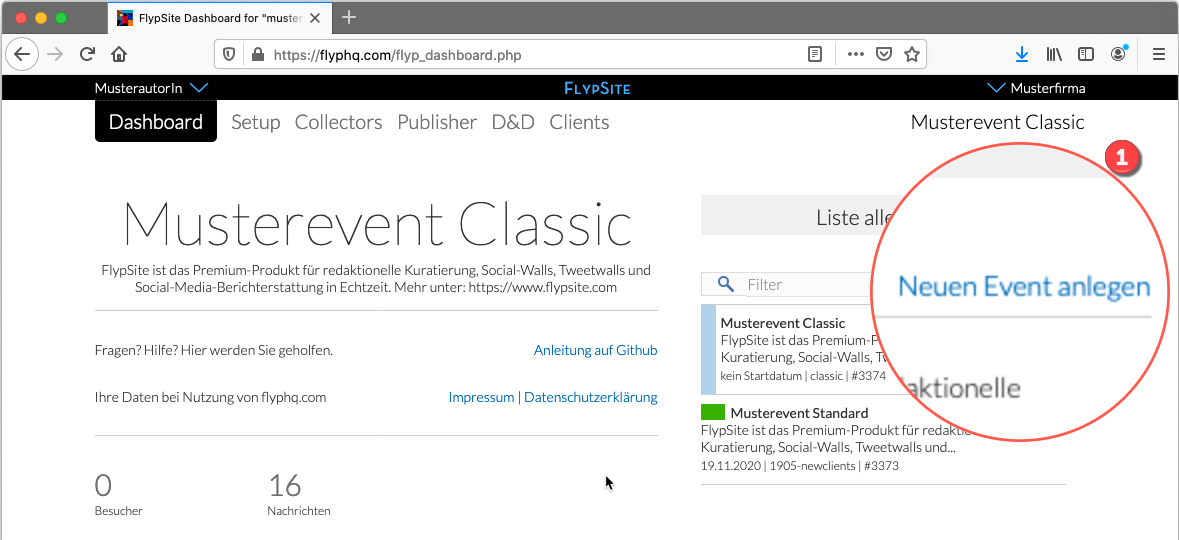Expand the Musterfirma company dropdown
This screenshot has height=540, width=1179.
[x=1035, y=88]
